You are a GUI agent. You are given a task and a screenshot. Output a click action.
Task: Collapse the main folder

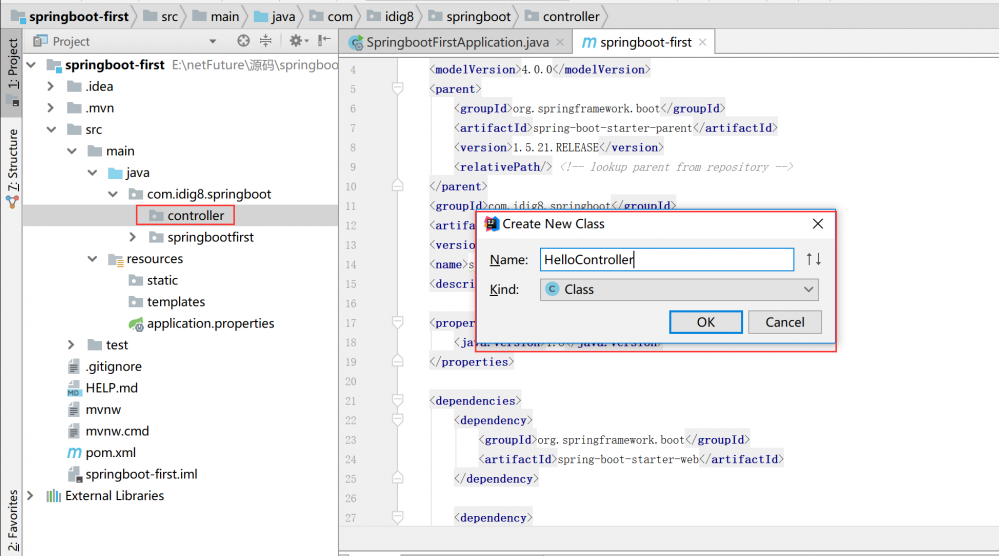click(72, 152)
